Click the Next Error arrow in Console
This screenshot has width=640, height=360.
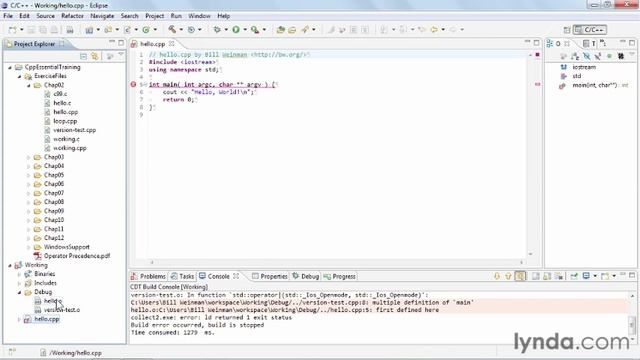[x=497, y=276]
